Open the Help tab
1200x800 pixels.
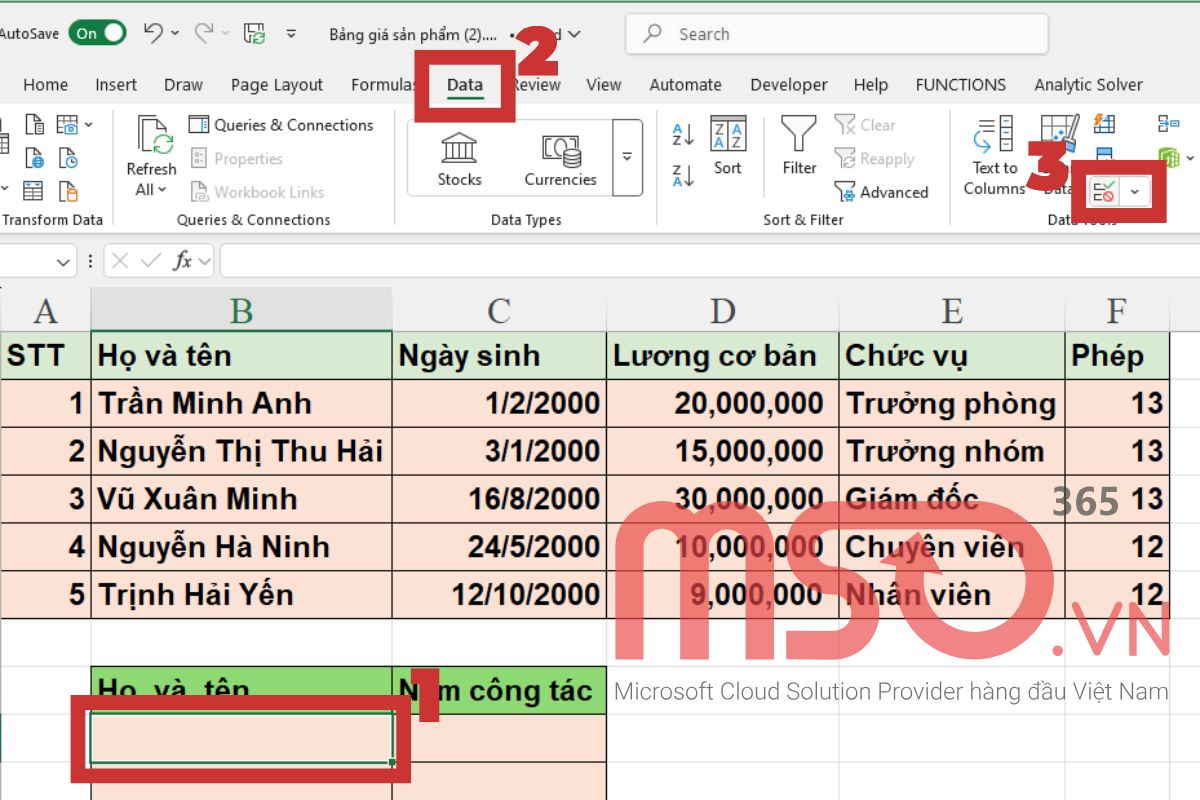pos(870,85)
